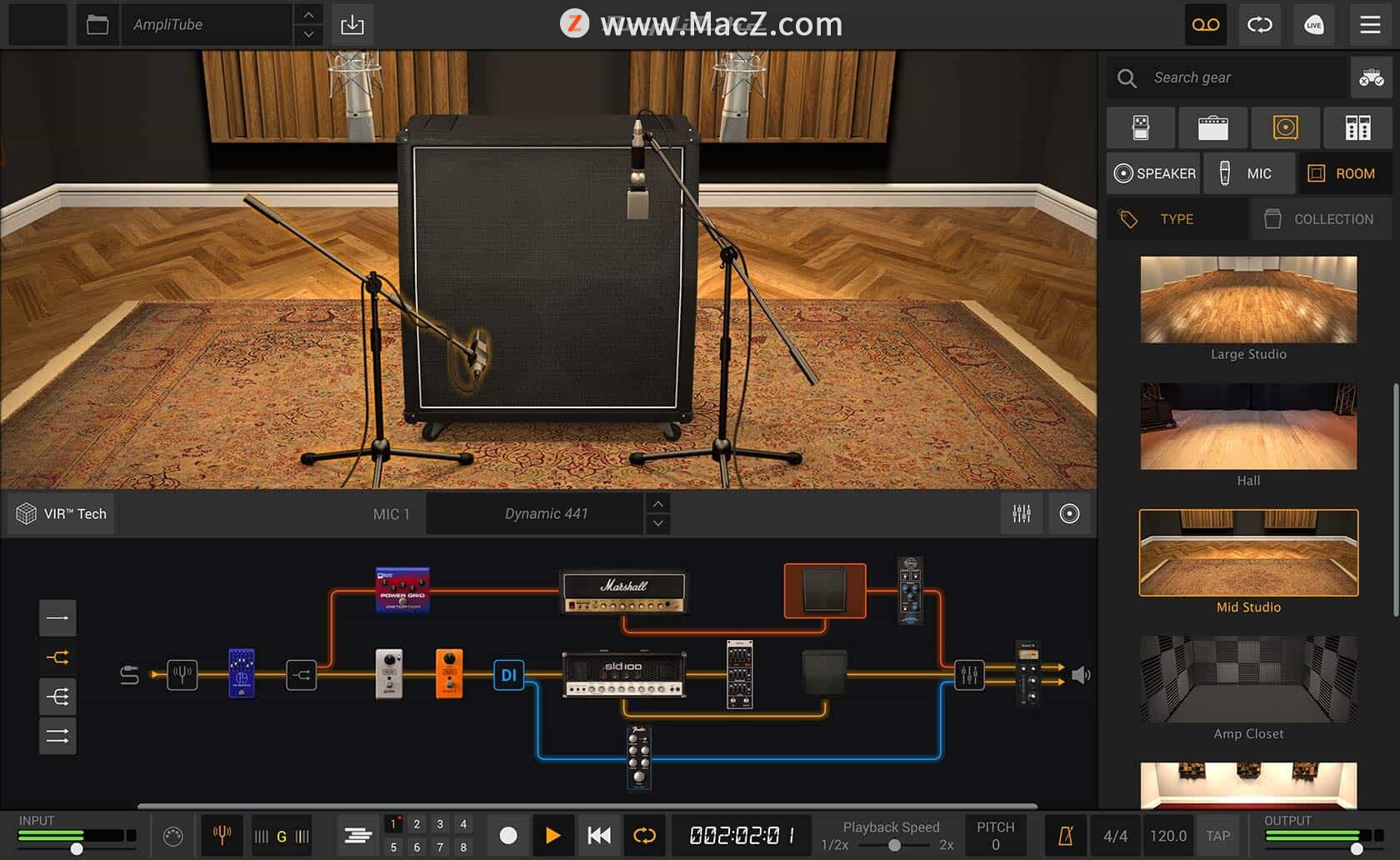Screen dimensions: 1400x860
Task: Select the blue pedal after the tuner
Action: tap(242, 672)
